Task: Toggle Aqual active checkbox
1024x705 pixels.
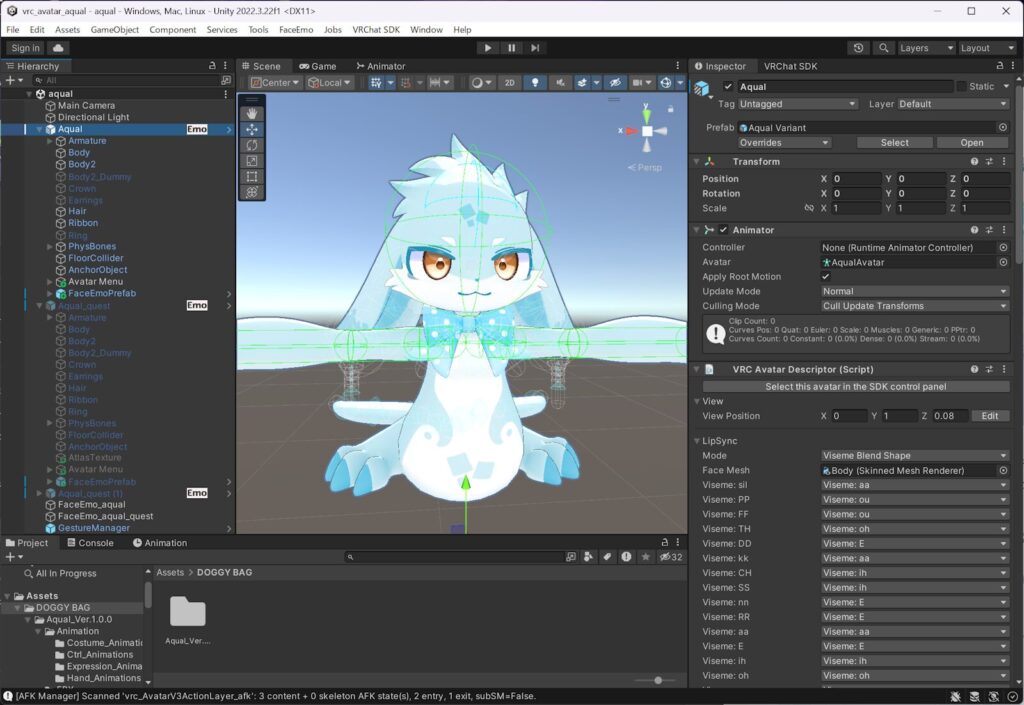Action: (728, 86)
